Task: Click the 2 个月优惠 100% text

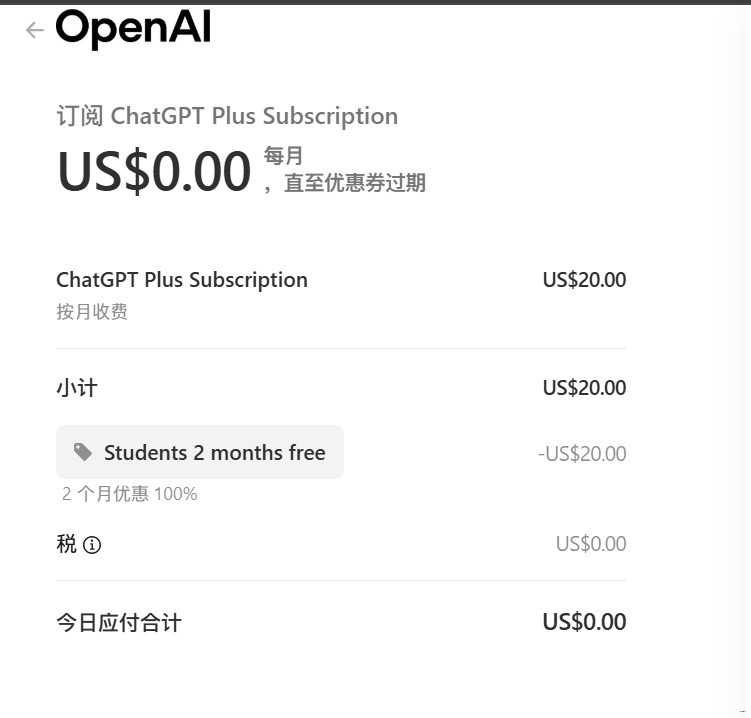Action: click(x=130, y=494)
